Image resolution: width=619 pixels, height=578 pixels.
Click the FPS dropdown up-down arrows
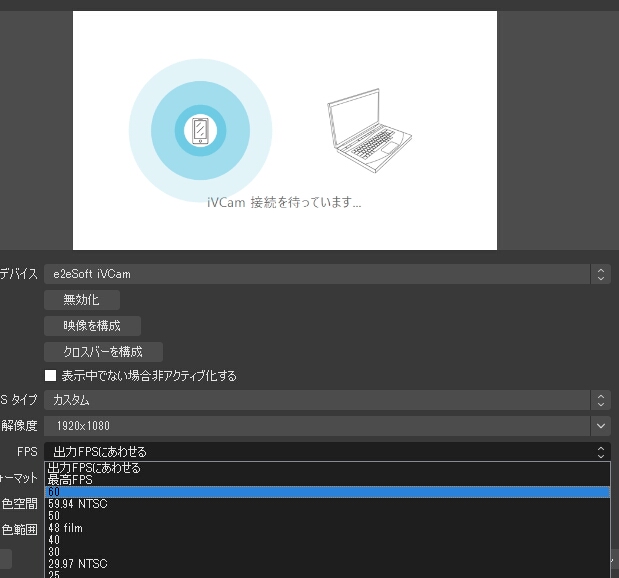pyautogui.click(x=601, y=452)
